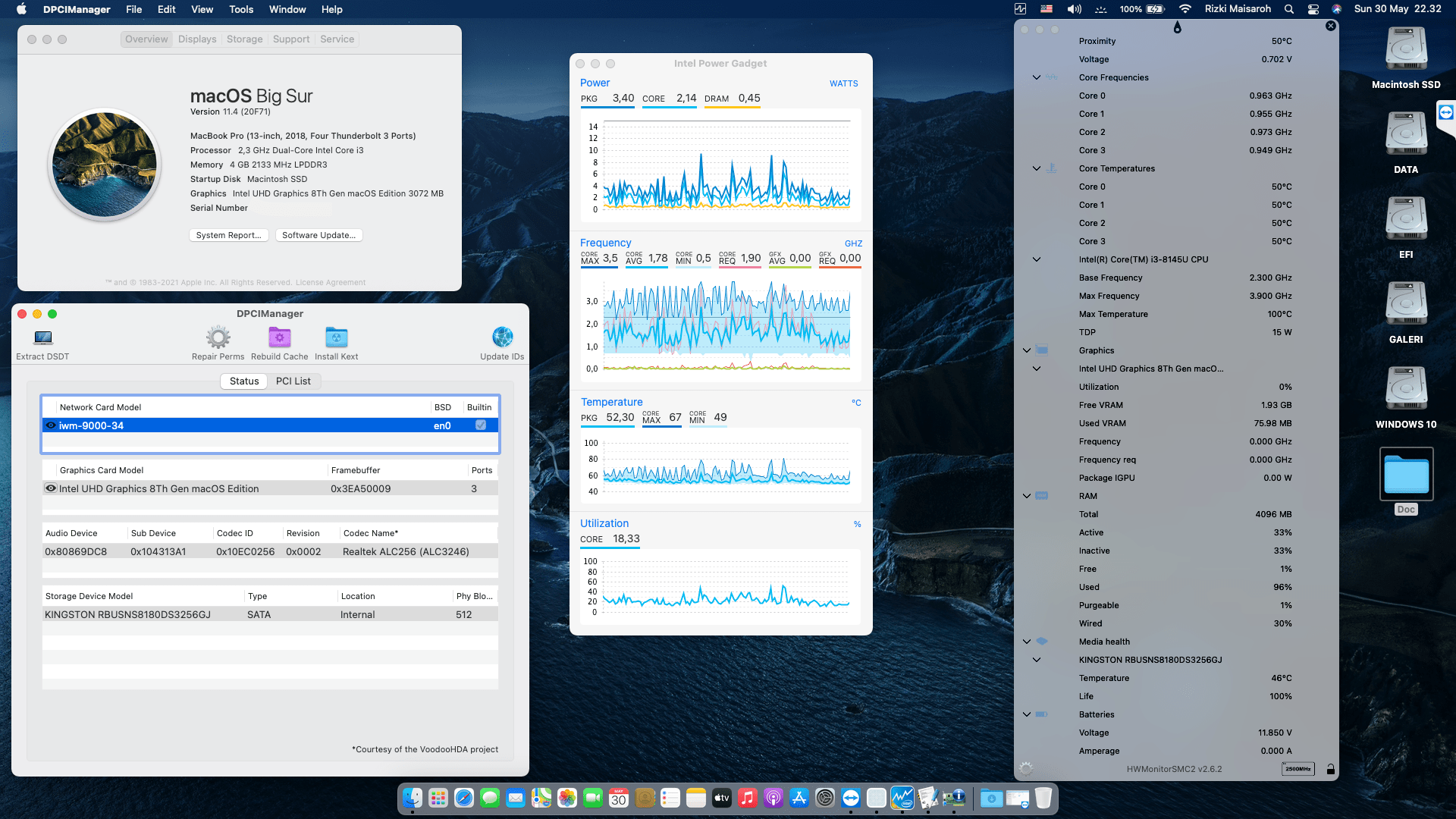Select the KINGSTON RBUSNS8180DS3256GJ storage row
Image resolution: width=1456 pixels, height=819 pixels.
click(x=270, y=614)
